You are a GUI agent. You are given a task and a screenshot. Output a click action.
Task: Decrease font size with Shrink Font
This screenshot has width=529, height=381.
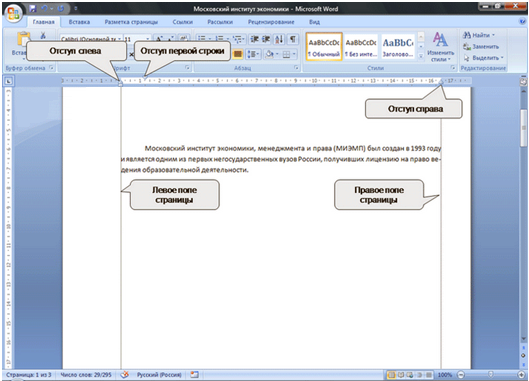click(x=171, y=39)
